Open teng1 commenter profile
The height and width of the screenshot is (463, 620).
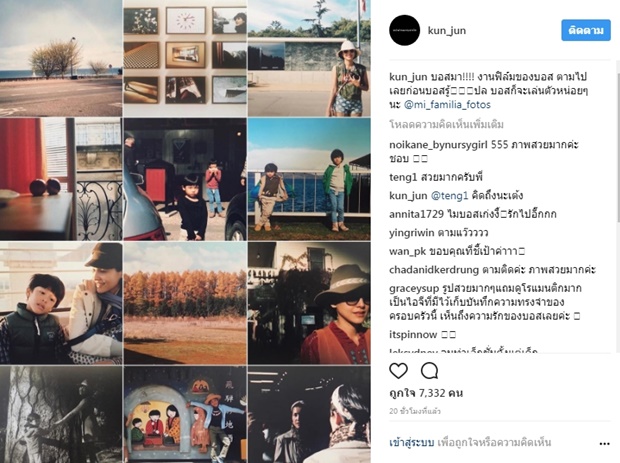click(x=403, y=177)
